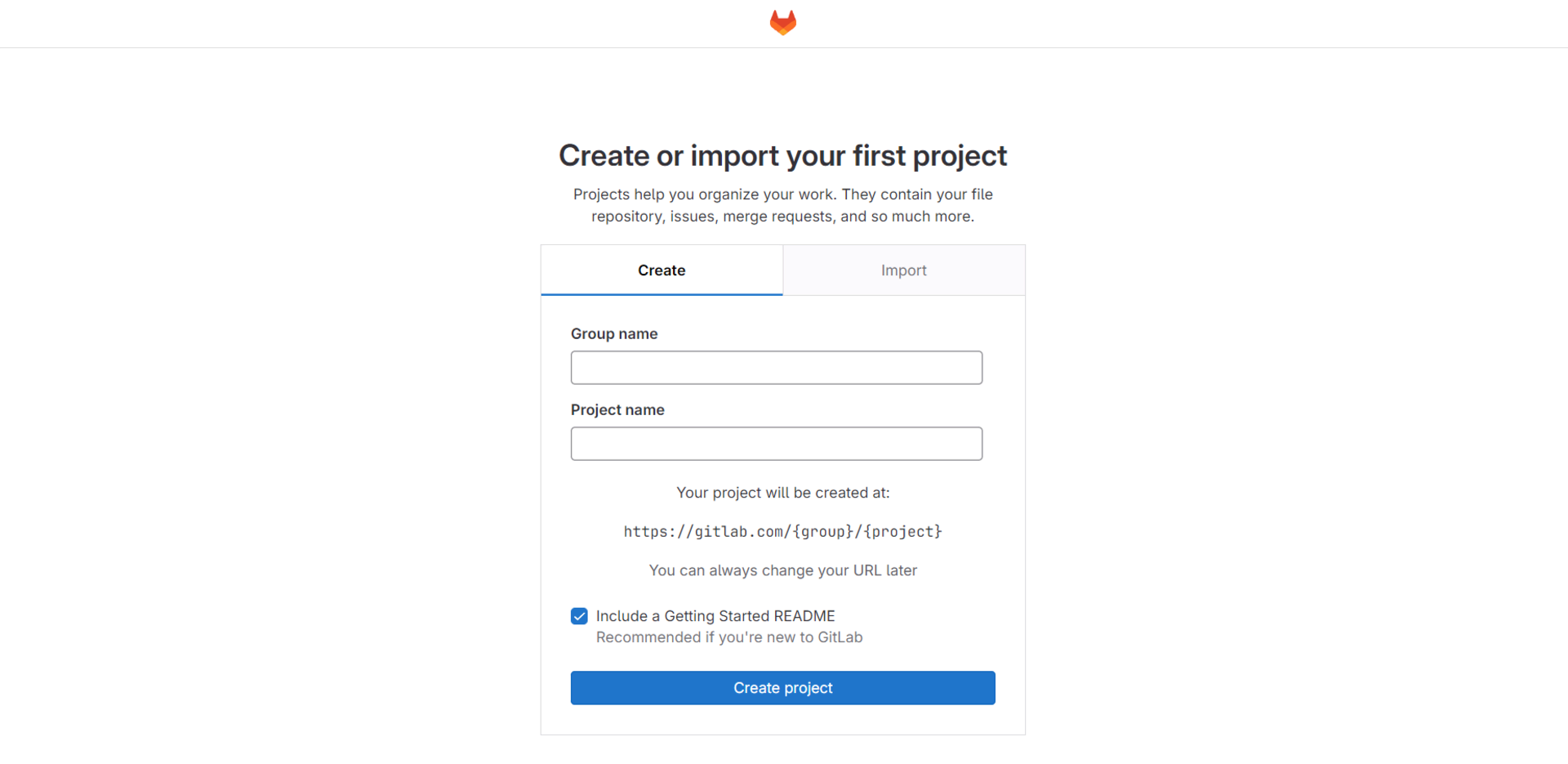Click the "You can always change your URL later" note
This screenshot has height=764, width=1568.
click(x=782, y=570)
